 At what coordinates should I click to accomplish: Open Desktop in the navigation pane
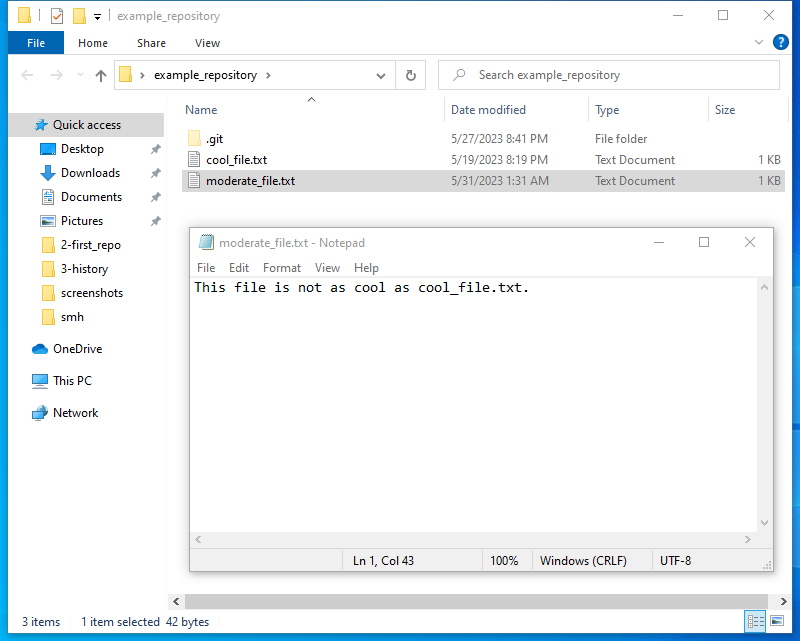(82, 149)
